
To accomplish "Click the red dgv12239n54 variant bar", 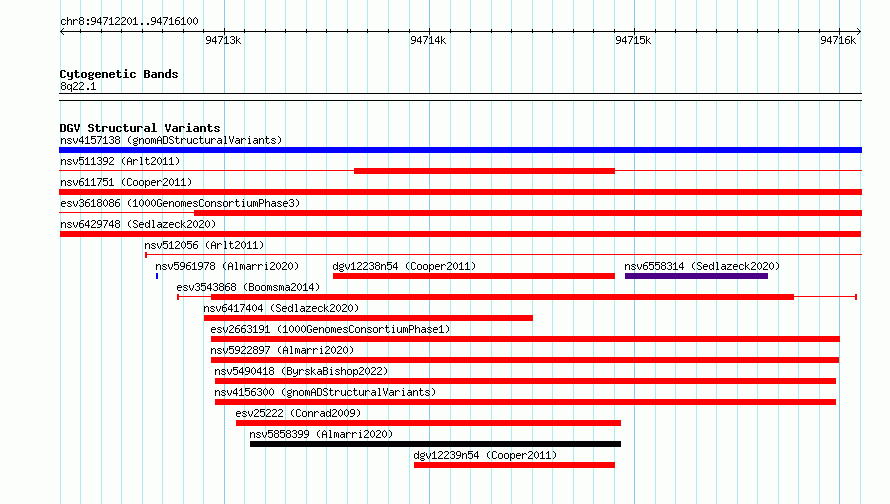I will 514,465.
